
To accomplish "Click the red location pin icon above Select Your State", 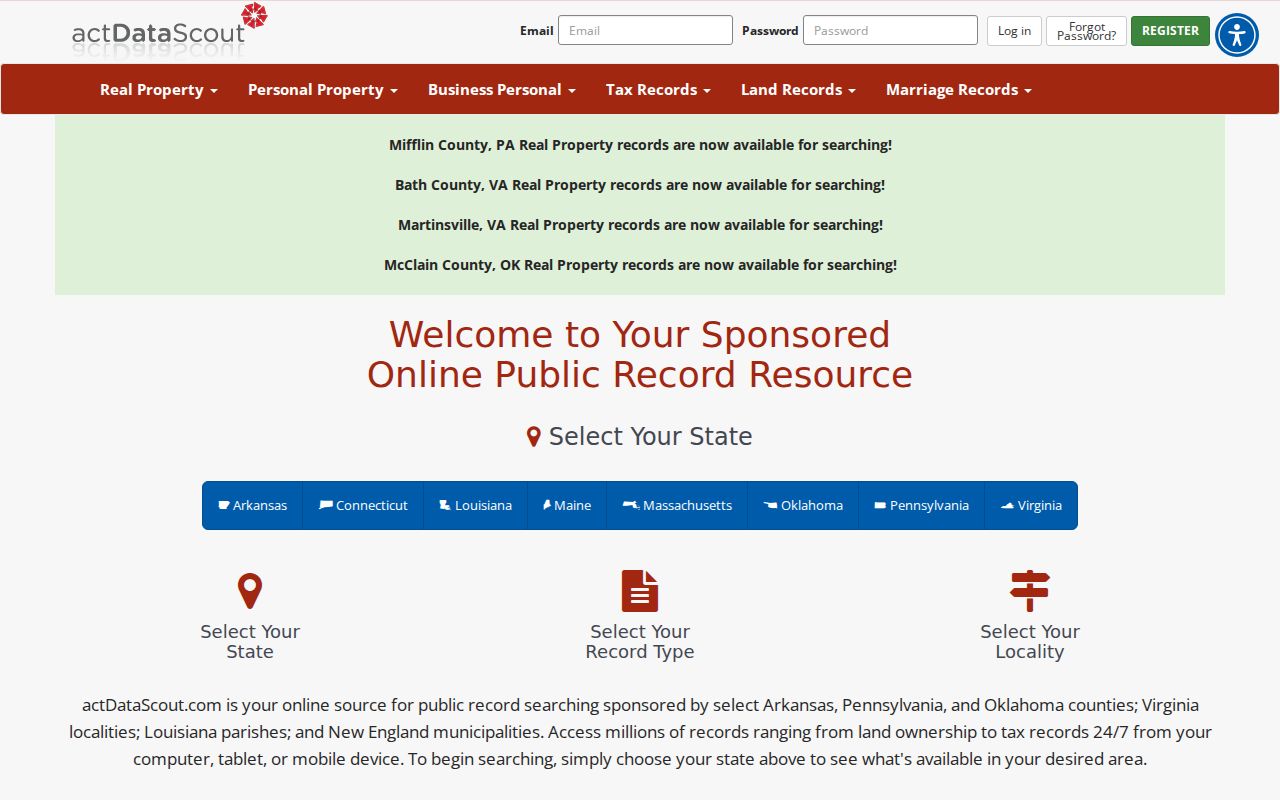I will (x=250, y=591).
